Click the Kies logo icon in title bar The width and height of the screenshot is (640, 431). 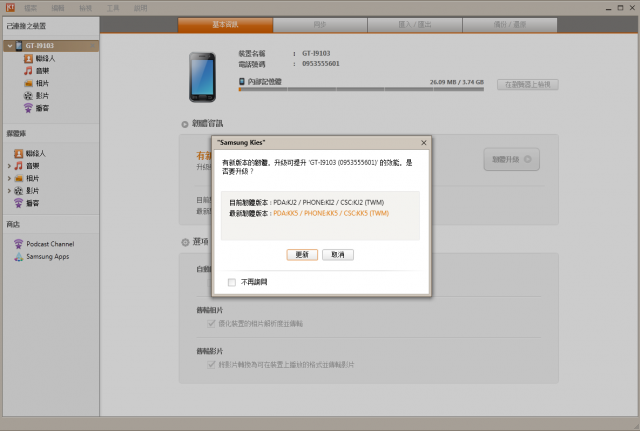point(10,7)
